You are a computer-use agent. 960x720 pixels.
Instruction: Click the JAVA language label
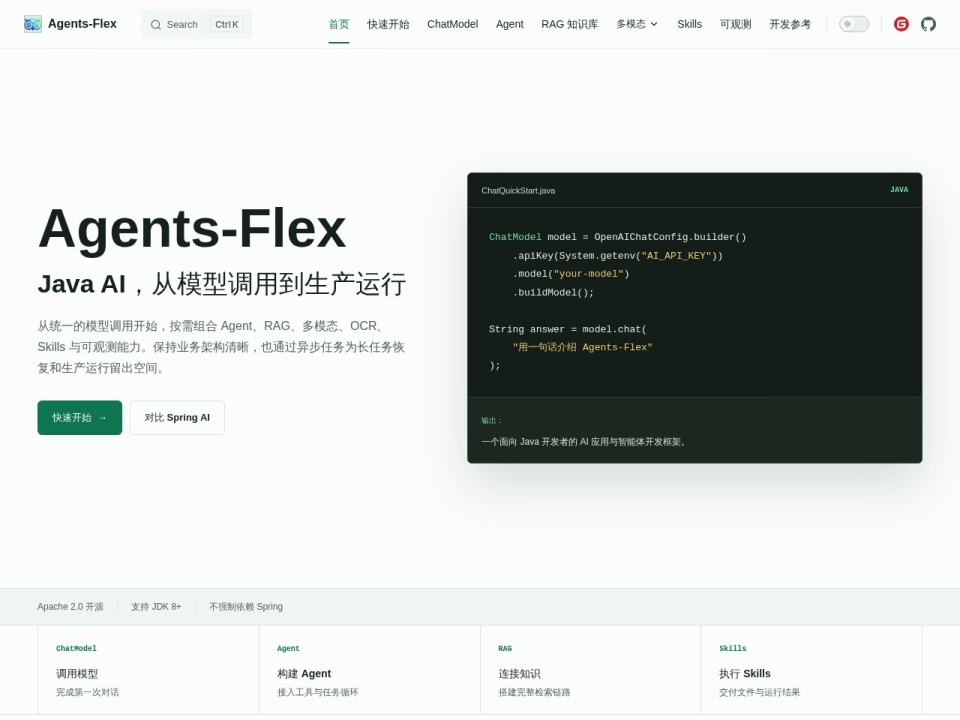(899, 190)
